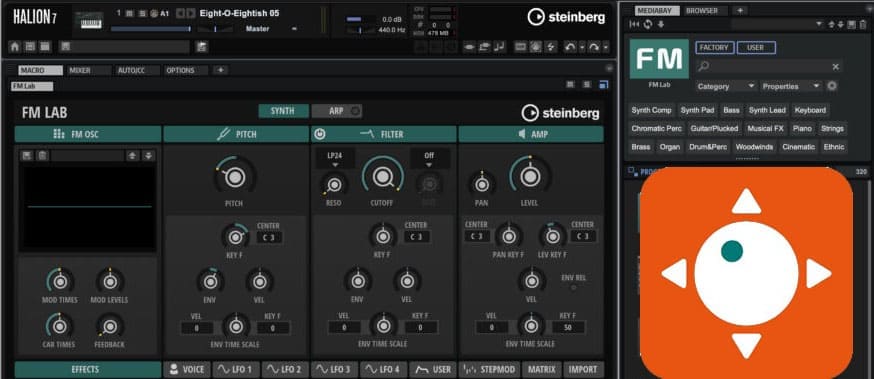Clear the MediaBay search with the X
The height and width of the screenshot is (379, 874).
tap(836, 66)
